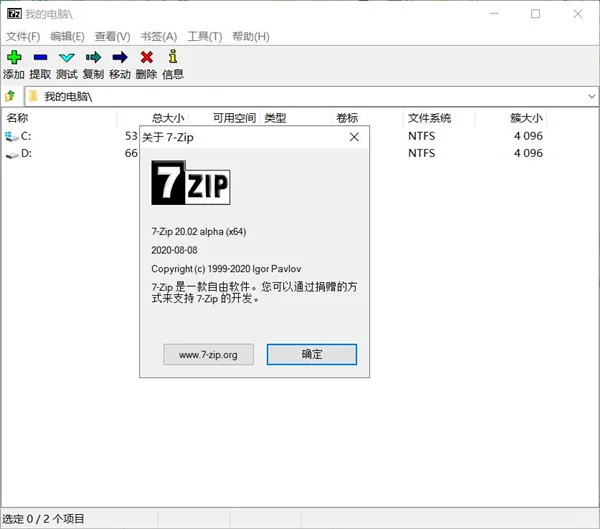Click NTFS in the C: row
The image size is (600, 529).
(422, 136)
